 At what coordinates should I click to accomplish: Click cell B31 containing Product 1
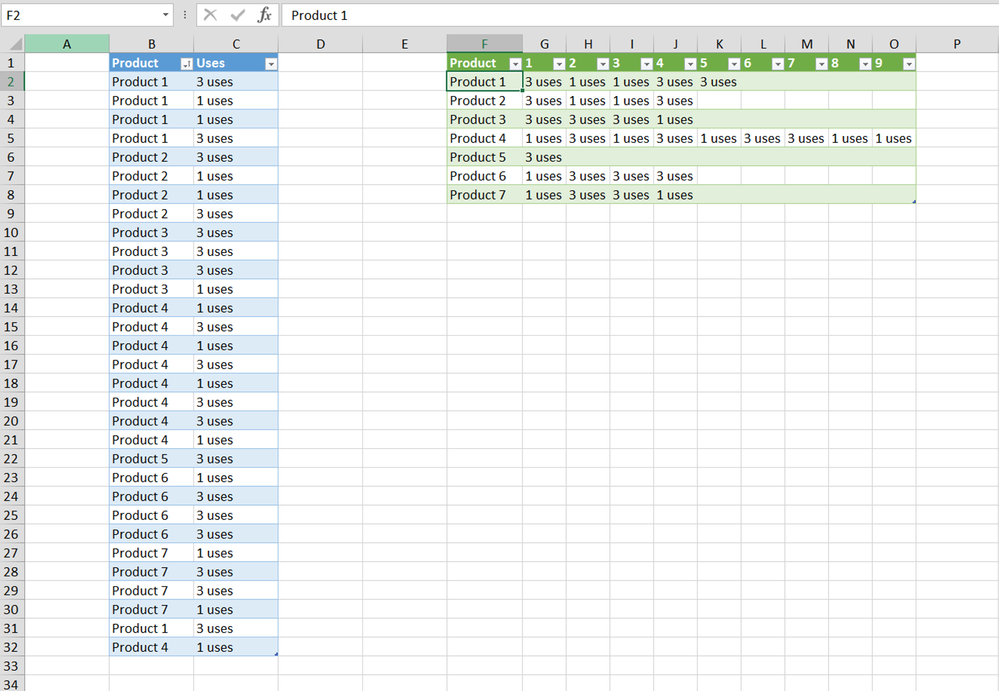[152, 629]
